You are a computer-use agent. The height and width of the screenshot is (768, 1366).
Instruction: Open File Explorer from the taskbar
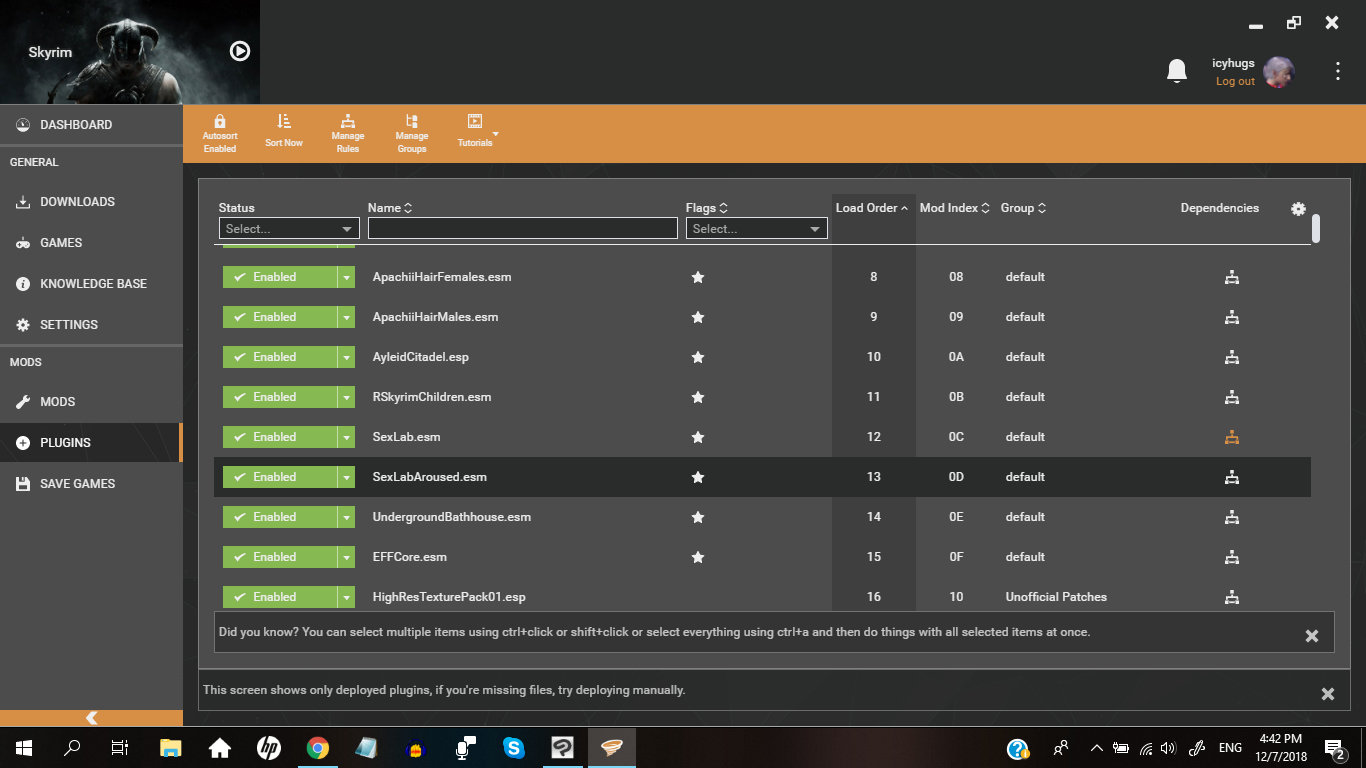point(171,748)
